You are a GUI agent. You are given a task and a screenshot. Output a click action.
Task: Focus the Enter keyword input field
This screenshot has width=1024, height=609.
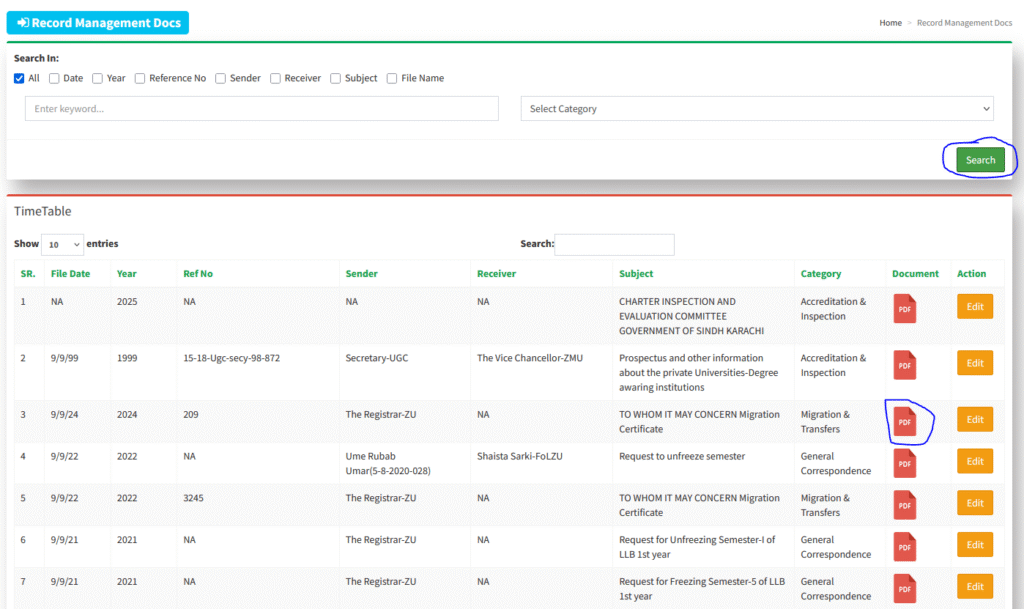point(262,109)
